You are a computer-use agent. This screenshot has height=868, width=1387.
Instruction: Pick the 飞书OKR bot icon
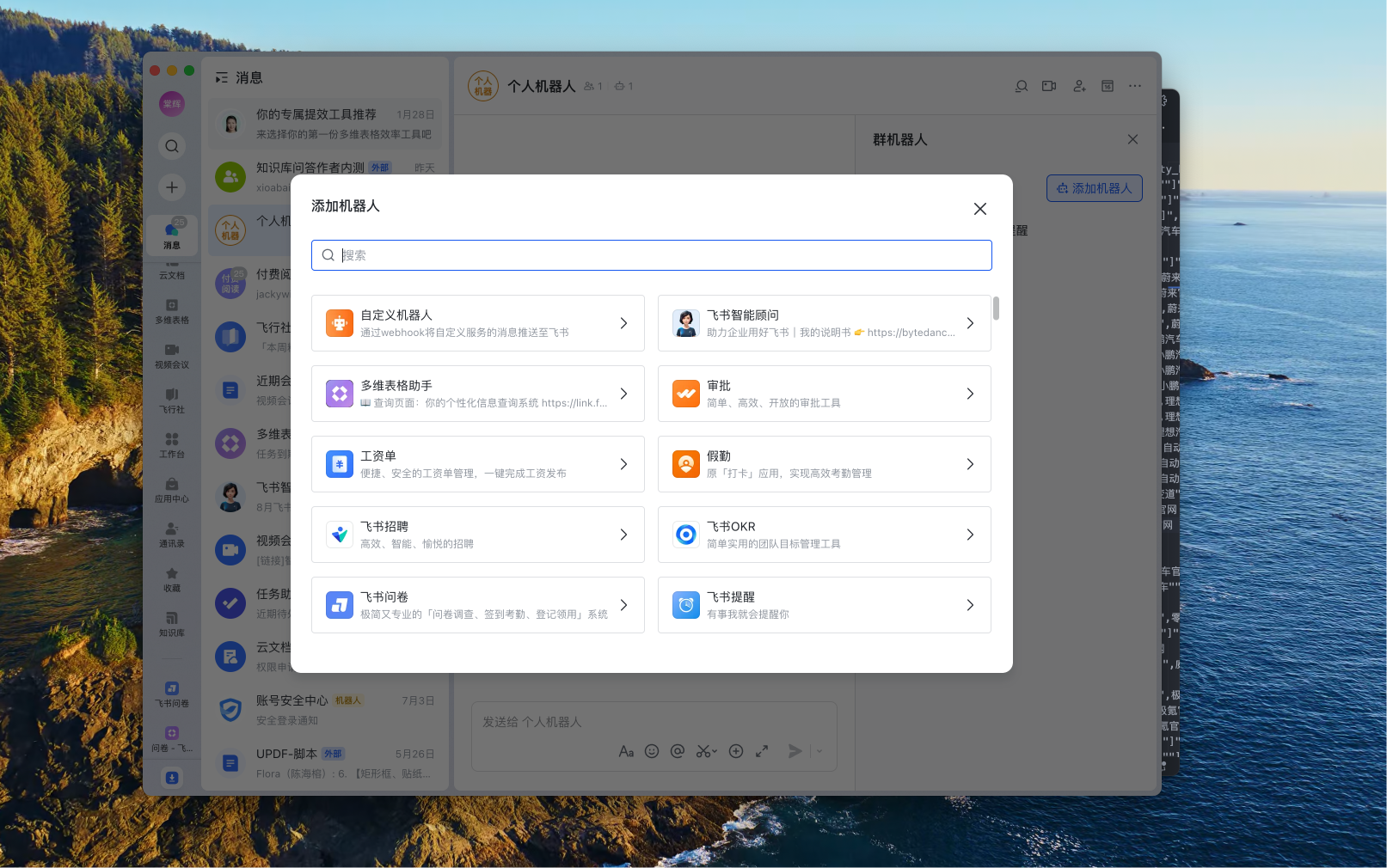tap(686, 535)
